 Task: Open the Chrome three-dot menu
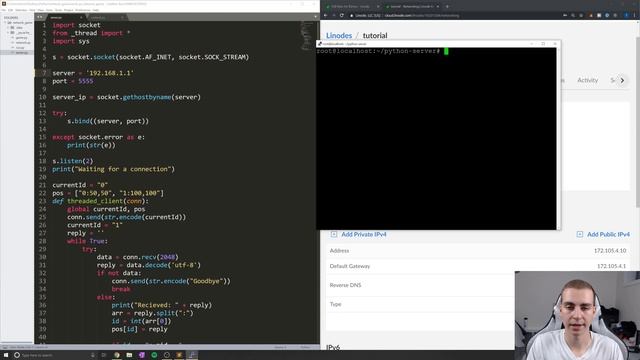[x=634, y=16]
